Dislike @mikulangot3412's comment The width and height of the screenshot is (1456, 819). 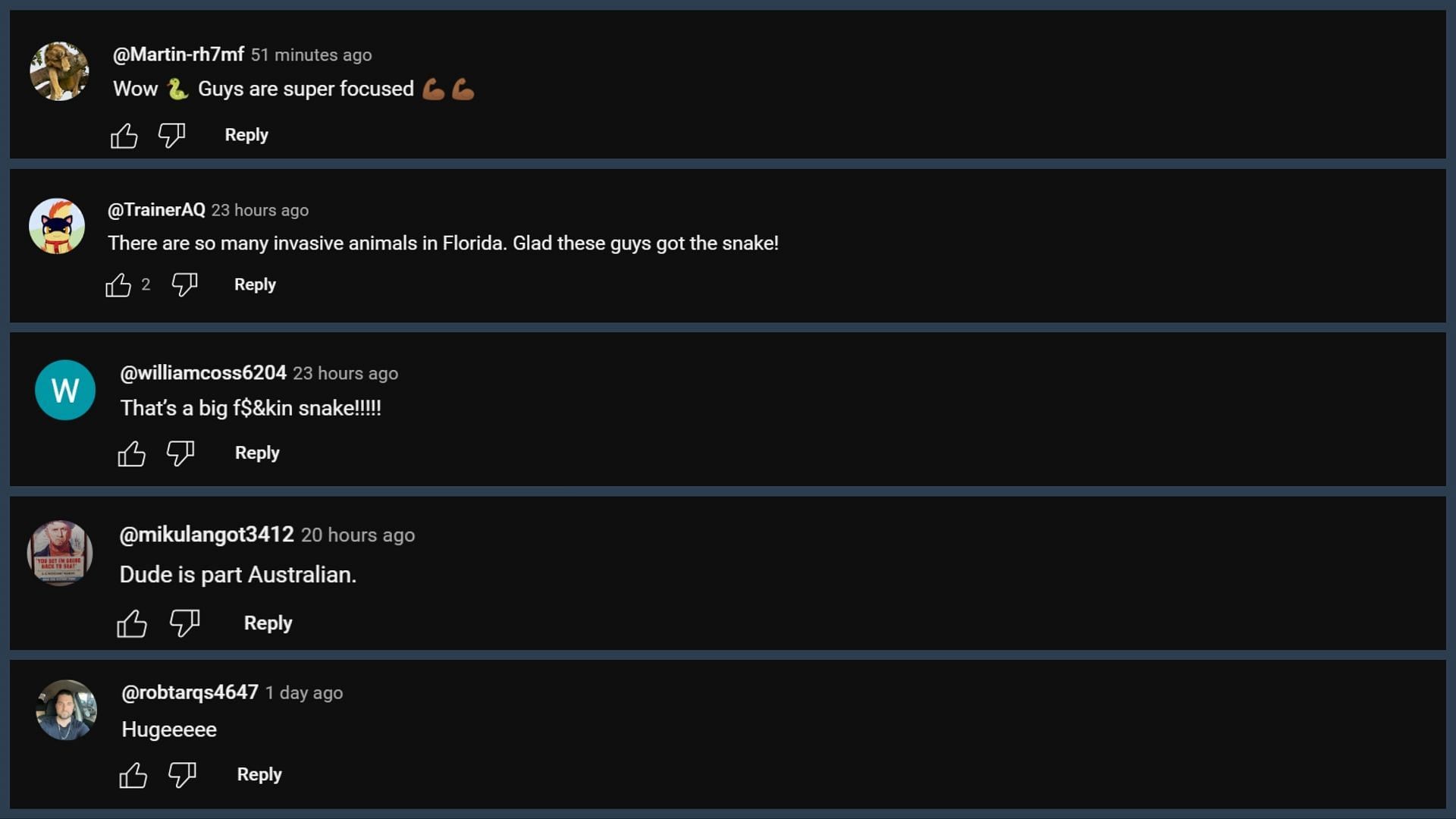(184, 623)
